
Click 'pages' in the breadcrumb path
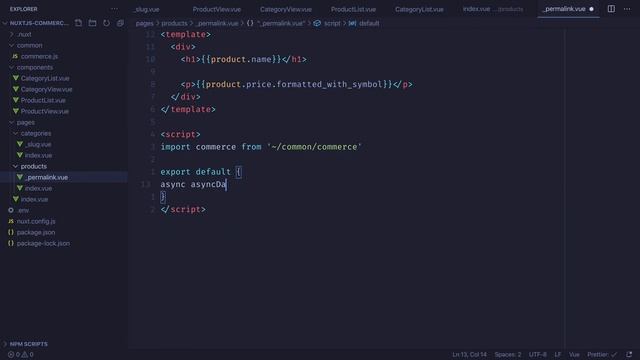click(x=144, y=23)
